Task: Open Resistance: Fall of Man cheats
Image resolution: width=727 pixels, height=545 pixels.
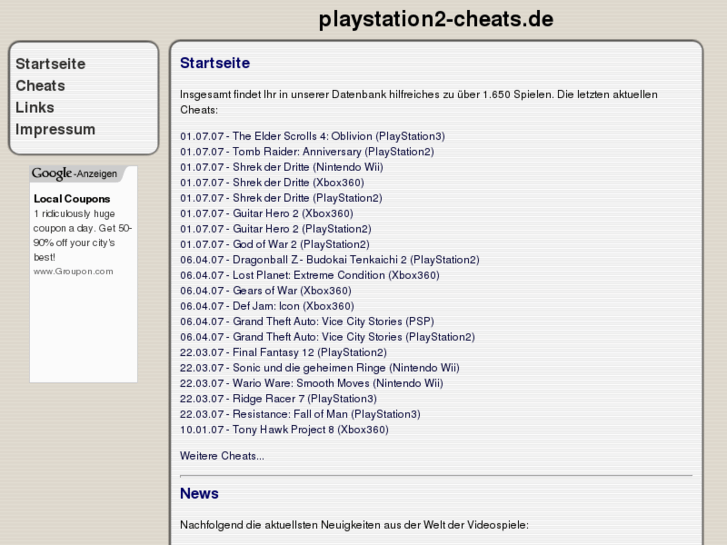Action: [x=300, y=414]
